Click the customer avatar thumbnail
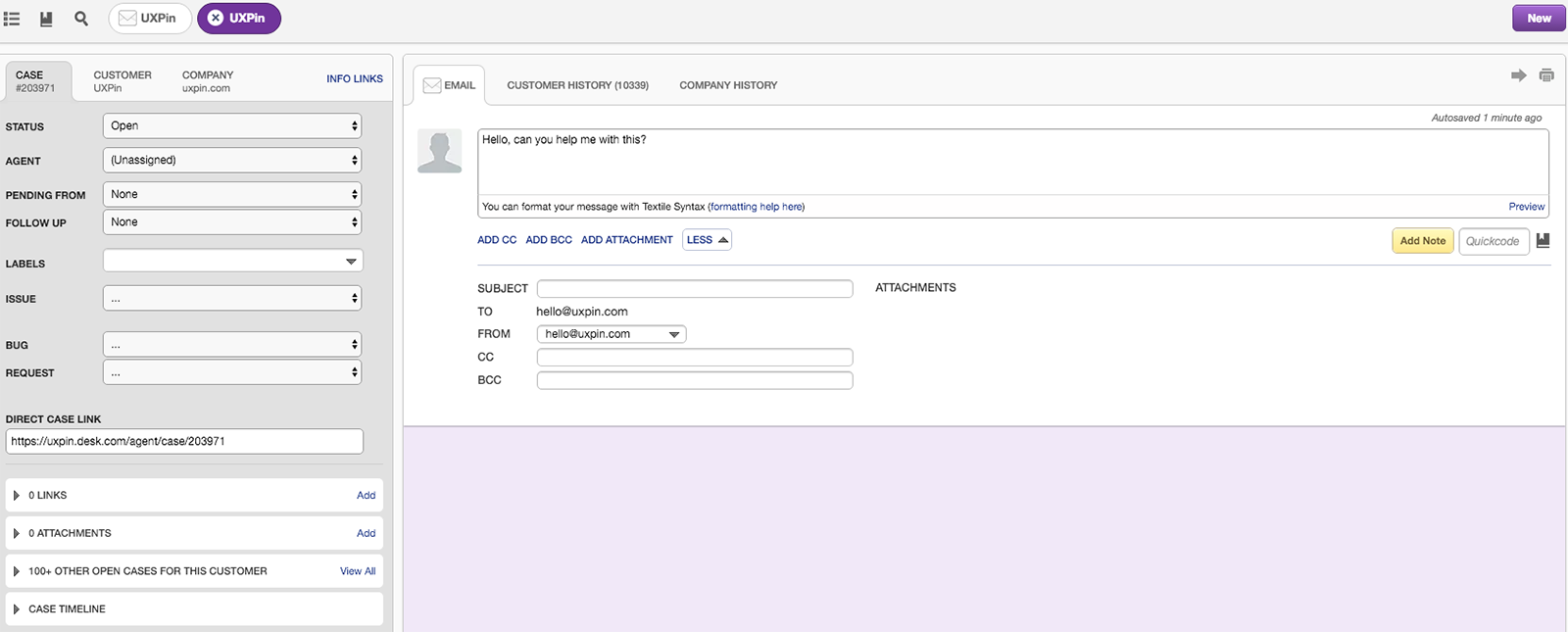The height and width of the screenshot is (632, 1568). pyautogui.click(x=439, y=151)
